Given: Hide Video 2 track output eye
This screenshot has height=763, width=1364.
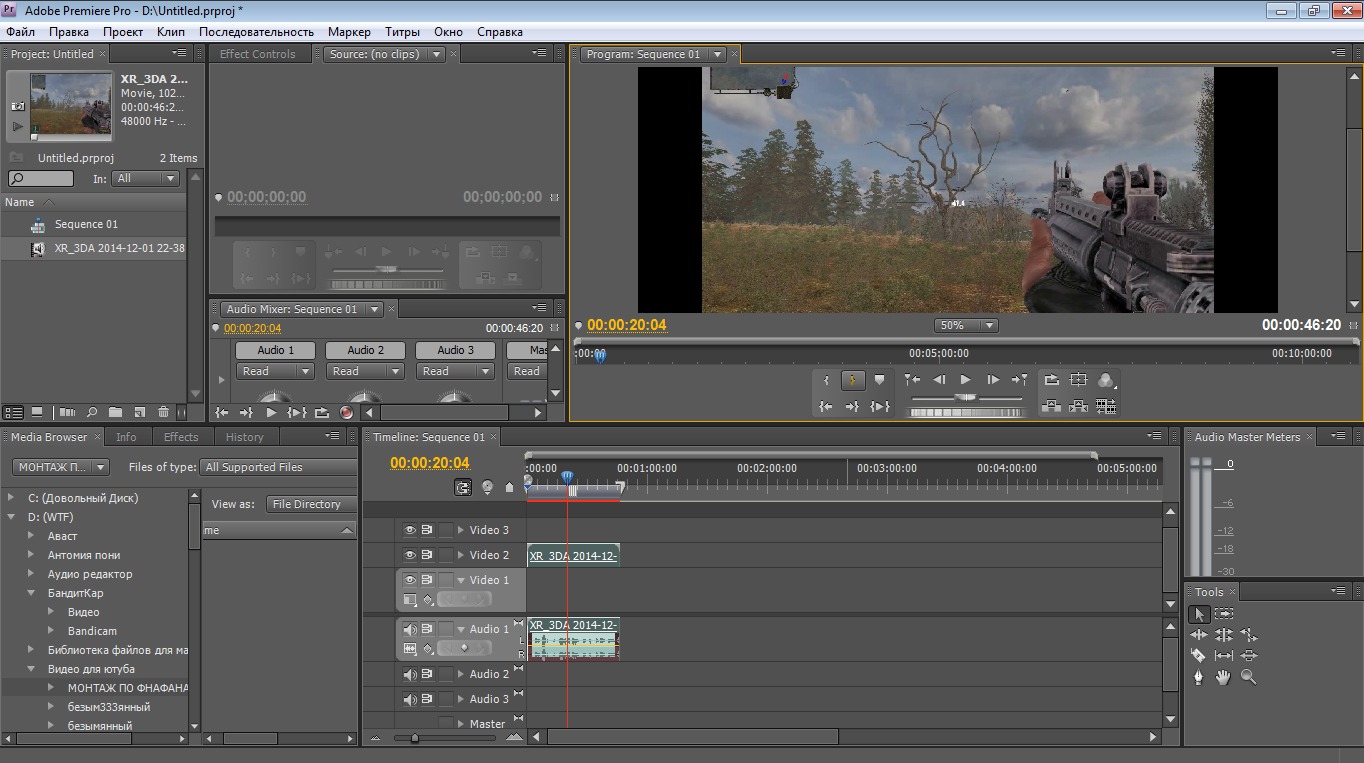Looking at the screenshot, I should point(410,555).
